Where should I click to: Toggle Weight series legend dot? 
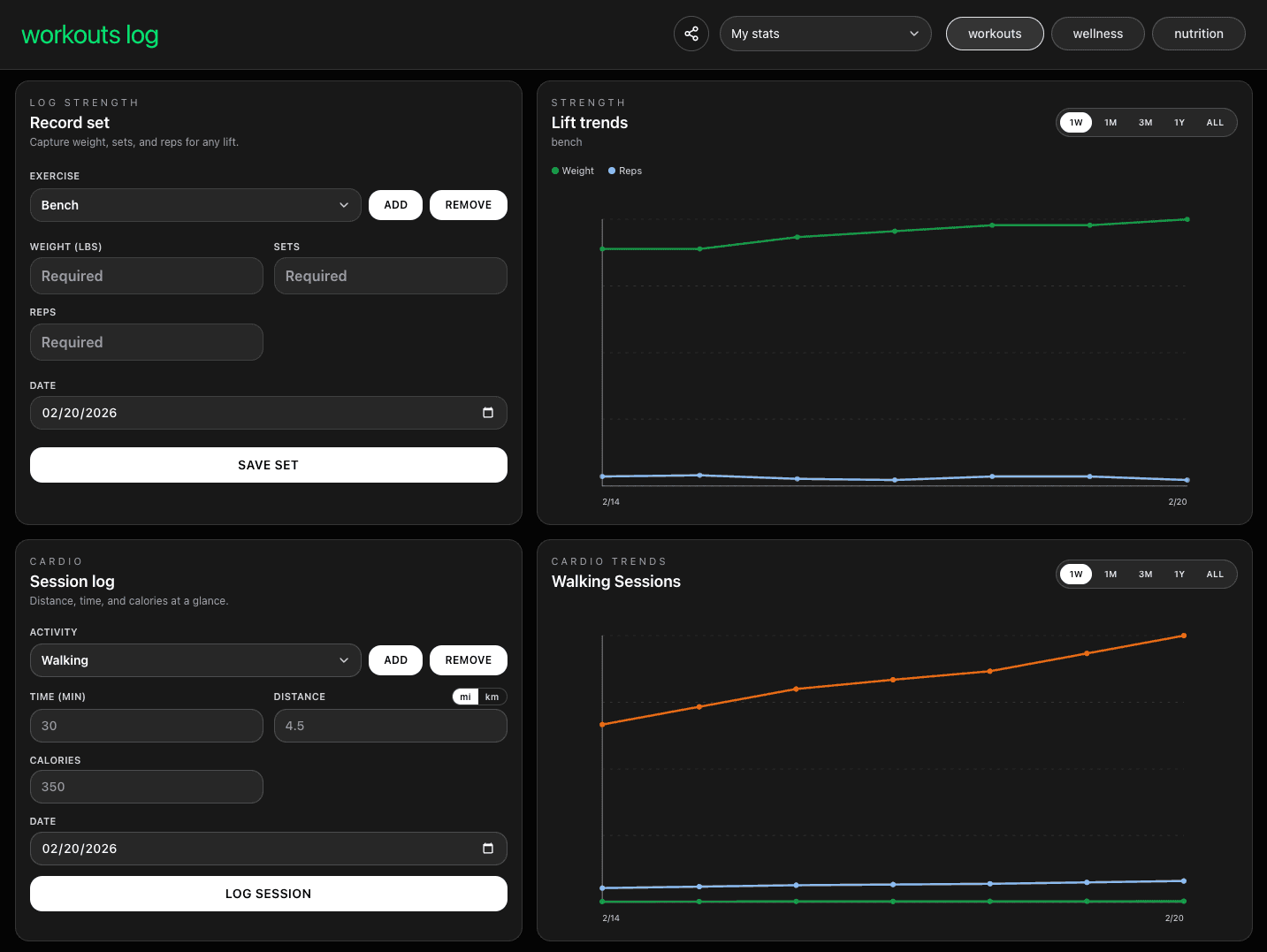click(x=555, y=171)
